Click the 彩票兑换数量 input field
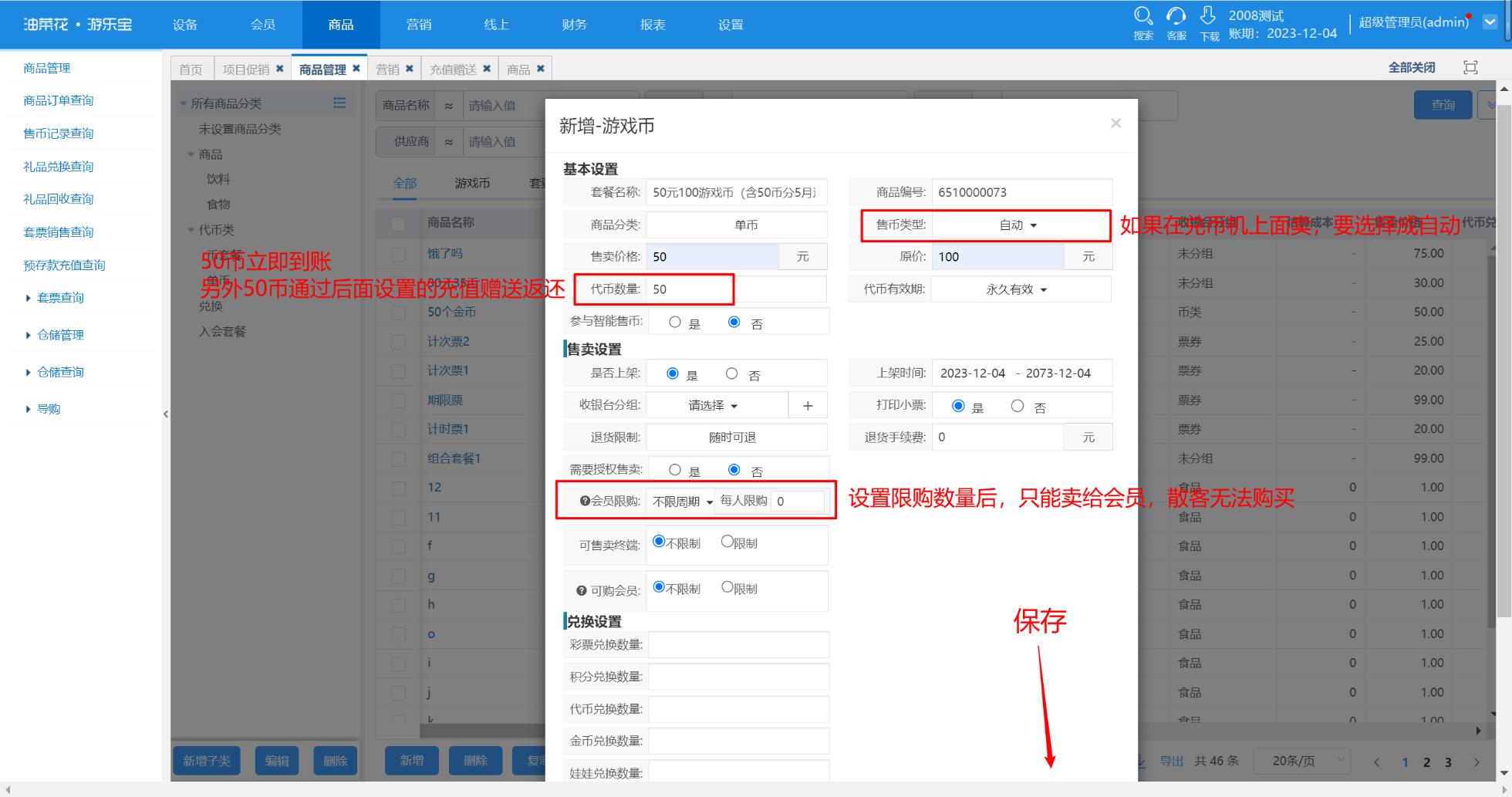 (739, 645)
